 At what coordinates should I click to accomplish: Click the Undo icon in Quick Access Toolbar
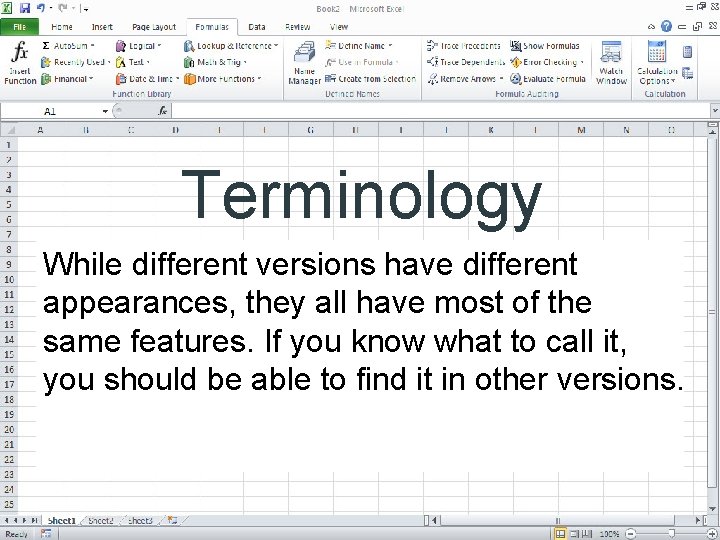click(41, 8)
